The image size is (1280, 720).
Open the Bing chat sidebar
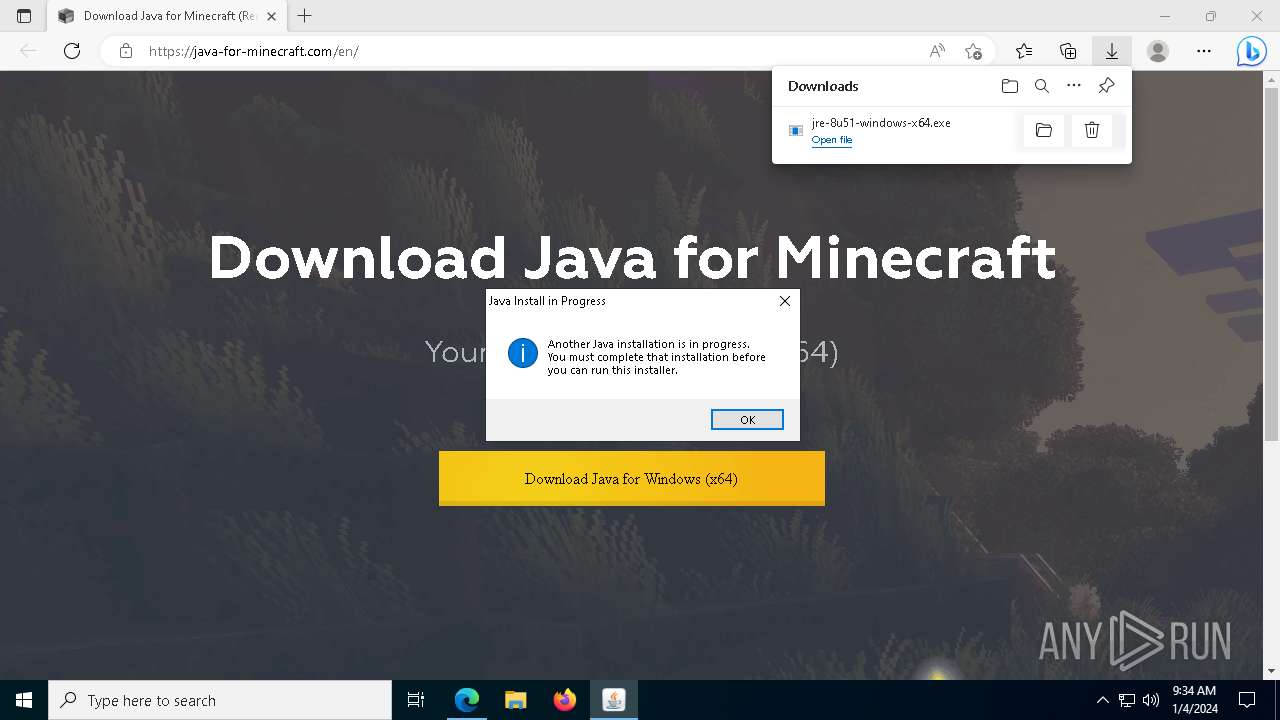point(1251,51)
